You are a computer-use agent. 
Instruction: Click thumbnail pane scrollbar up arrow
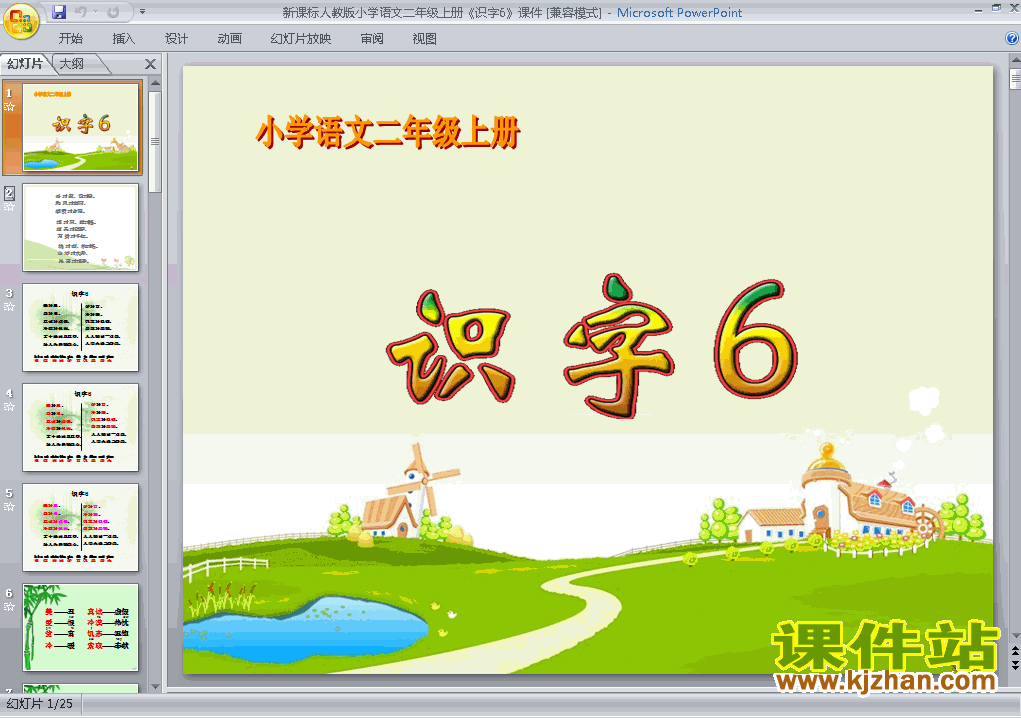pos(155,83)
